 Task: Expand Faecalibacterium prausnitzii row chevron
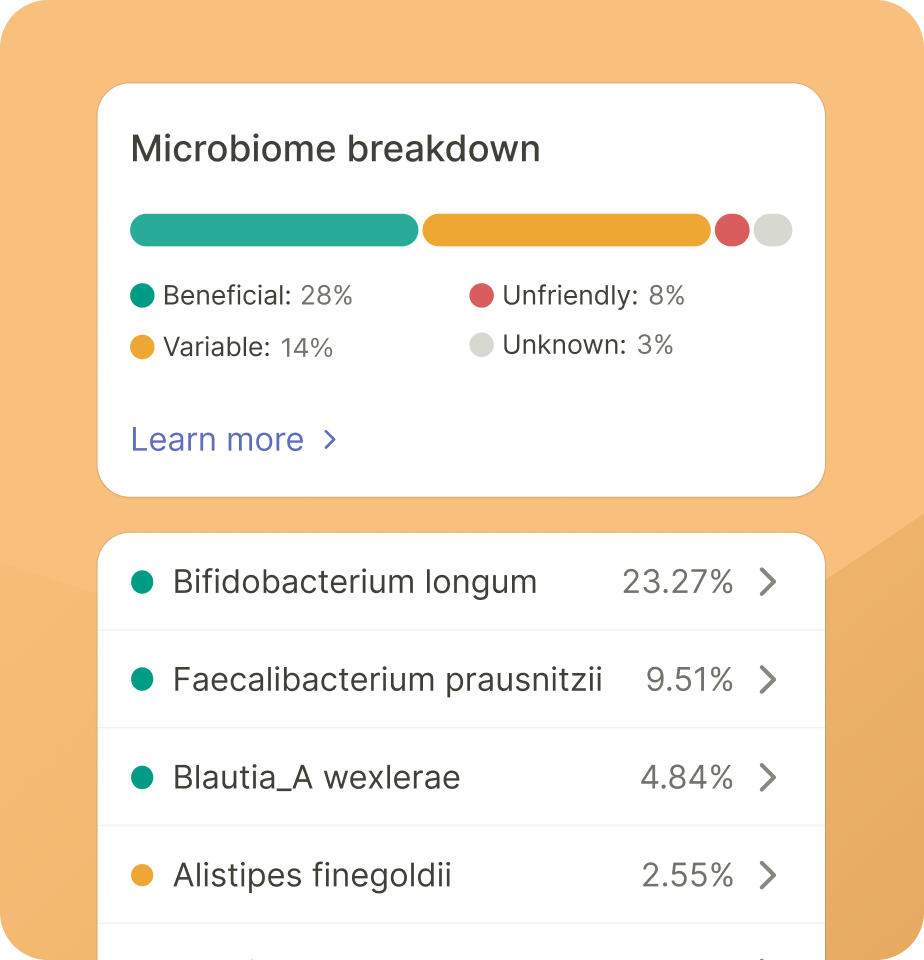click(x=768, y=680)
